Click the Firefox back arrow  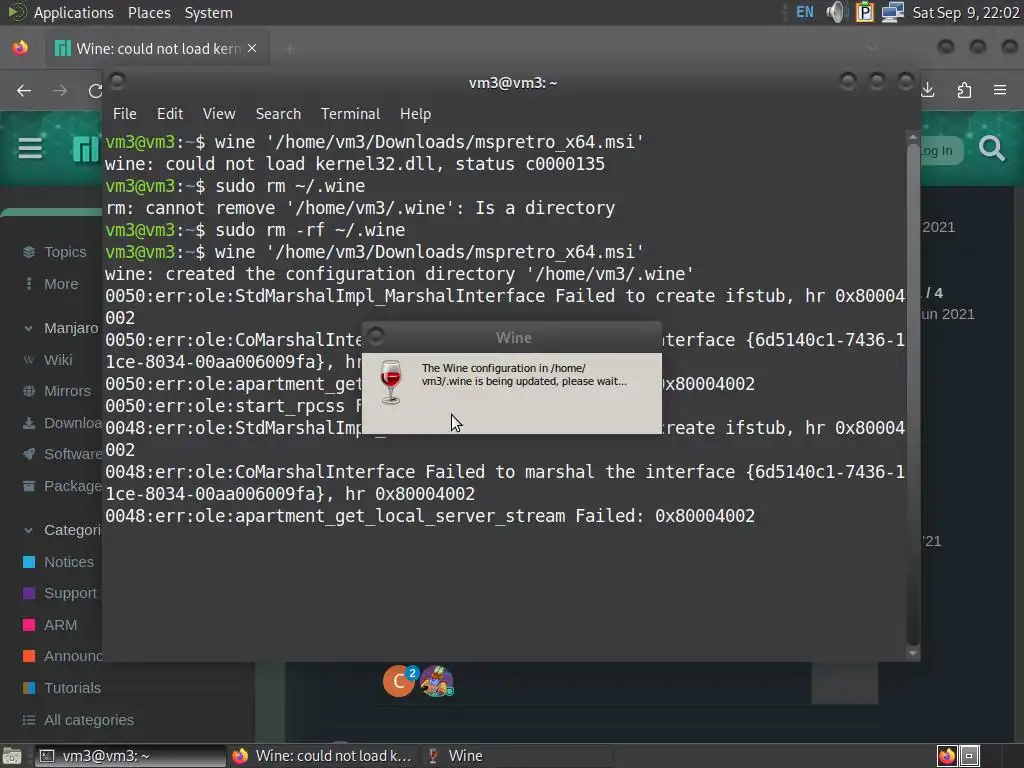tap(24, 90)
